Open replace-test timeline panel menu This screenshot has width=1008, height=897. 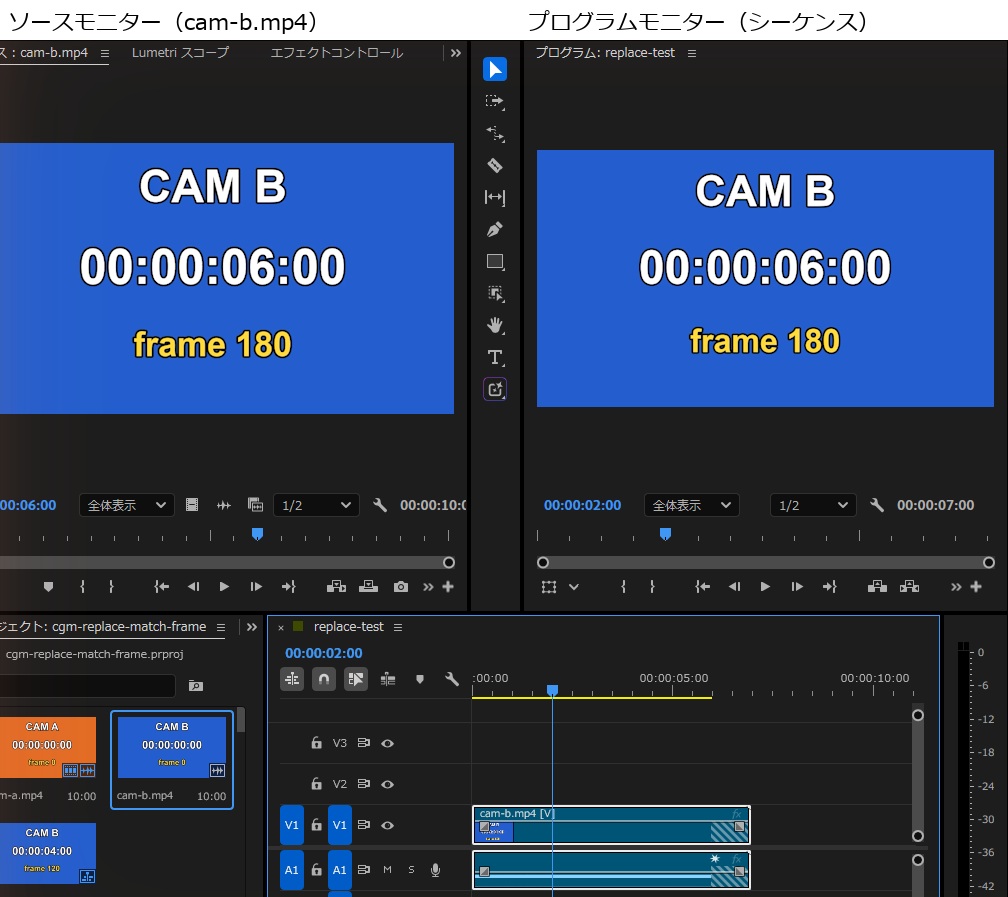tap(398, 628)
